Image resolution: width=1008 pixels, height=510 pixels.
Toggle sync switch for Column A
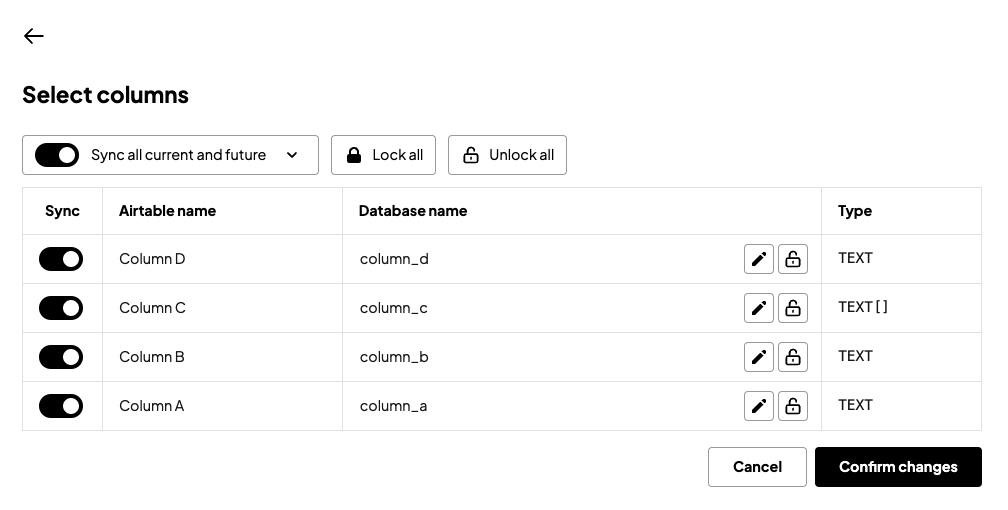click(61, 406)
